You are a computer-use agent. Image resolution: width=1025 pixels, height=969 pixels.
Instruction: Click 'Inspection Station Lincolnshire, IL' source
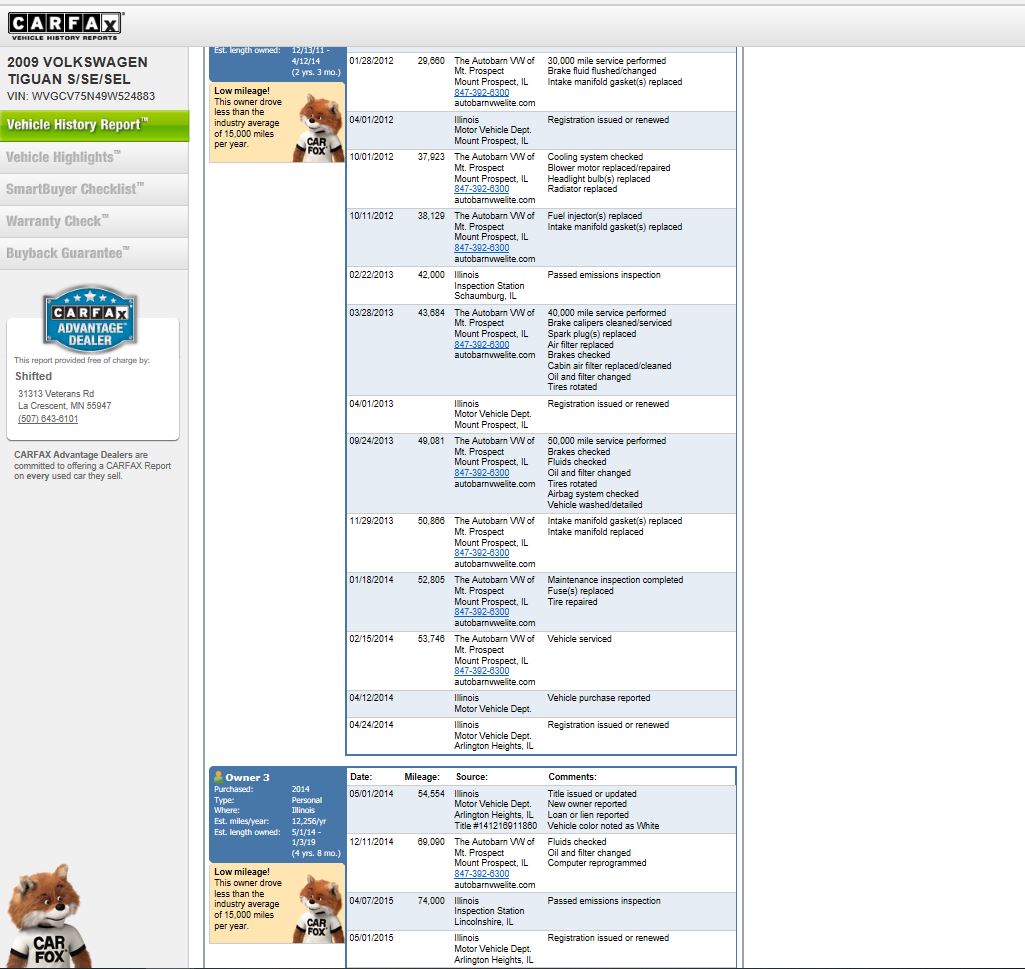click(x=489, y=917)
